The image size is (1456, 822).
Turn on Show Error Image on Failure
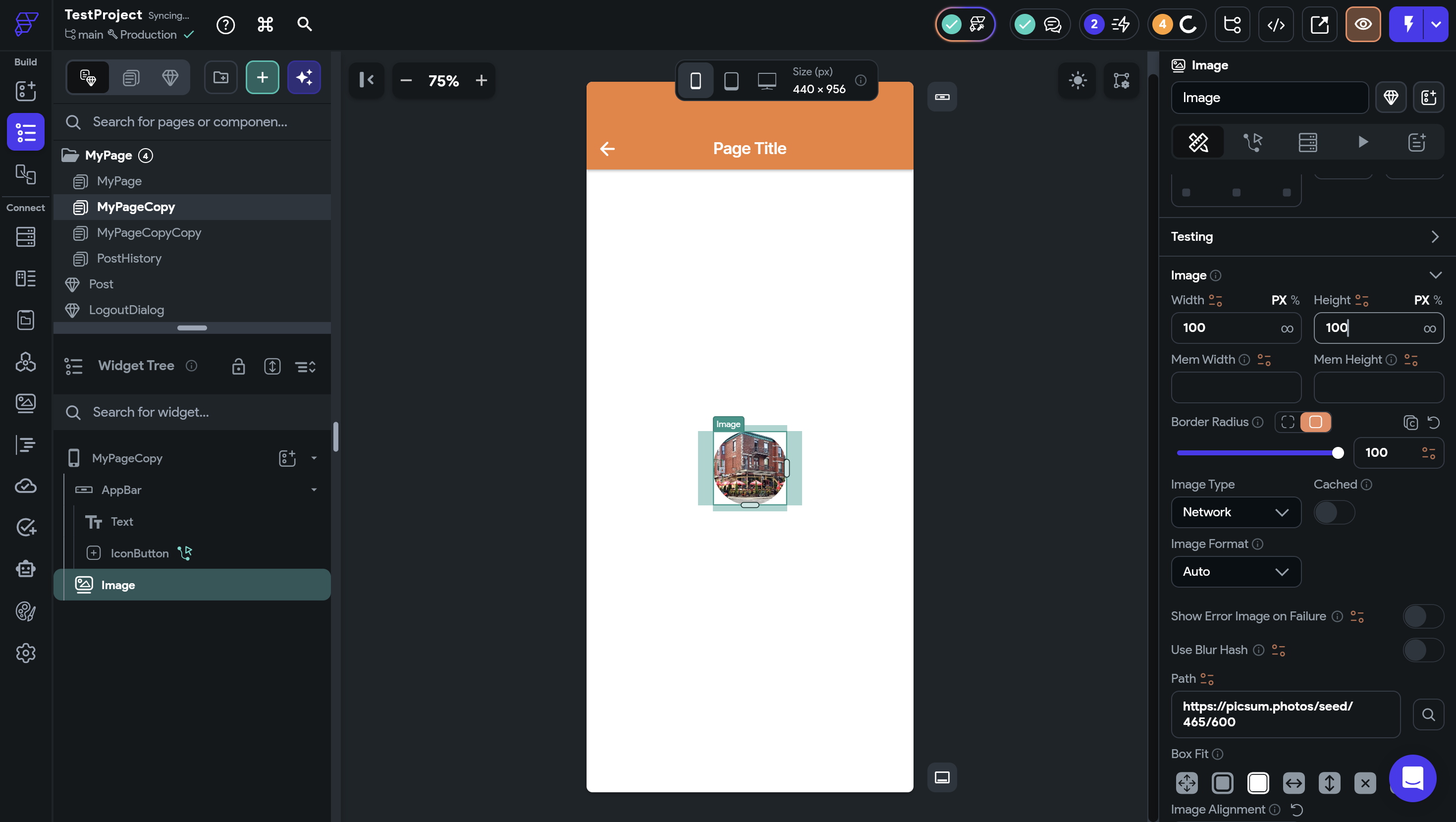point(1423,616)
